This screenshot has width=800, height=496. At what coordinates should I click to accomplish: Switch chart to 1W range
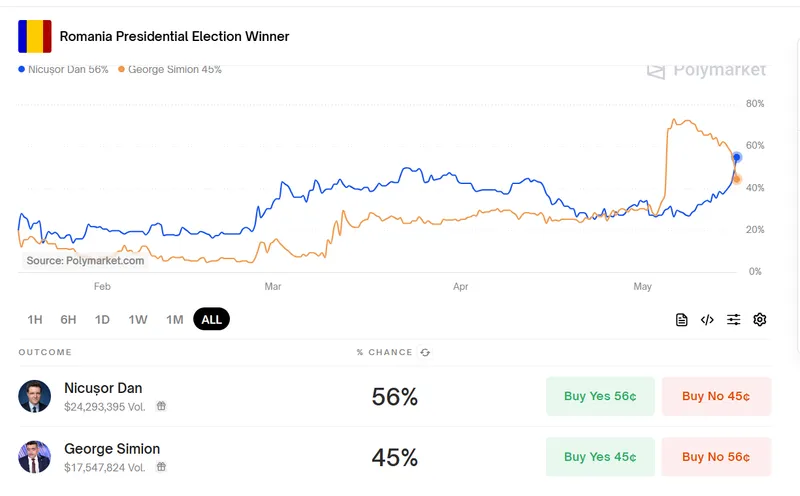coord(138,320)
